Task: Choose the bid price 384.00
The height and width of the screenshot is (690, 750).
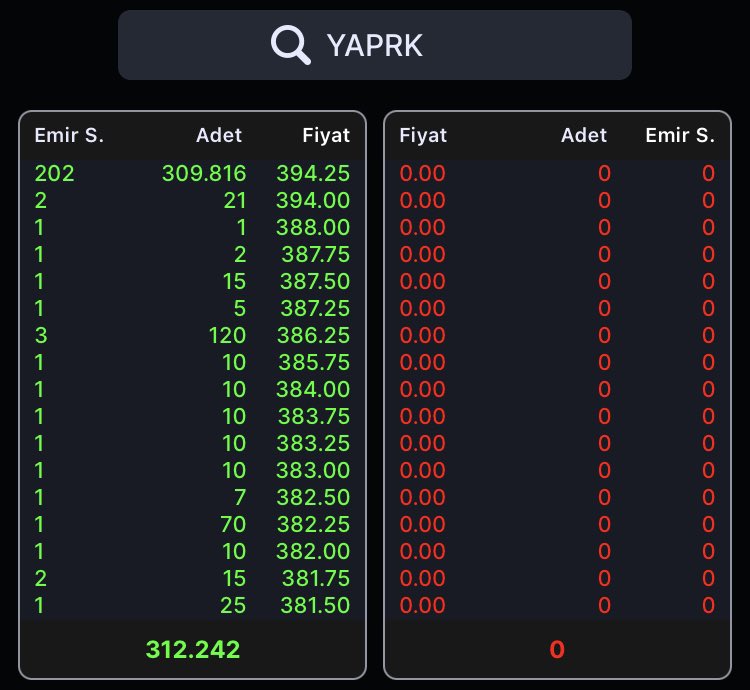Action: [313, 389]
